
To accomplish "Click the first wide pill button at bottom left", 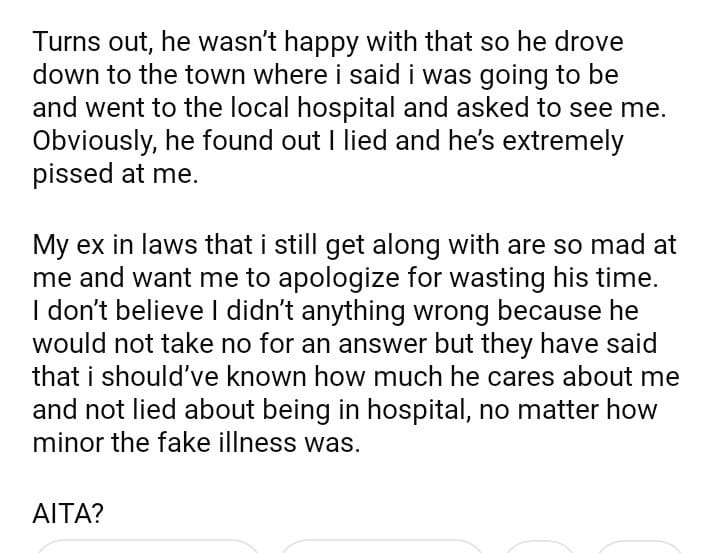I will tap(147, 546).
